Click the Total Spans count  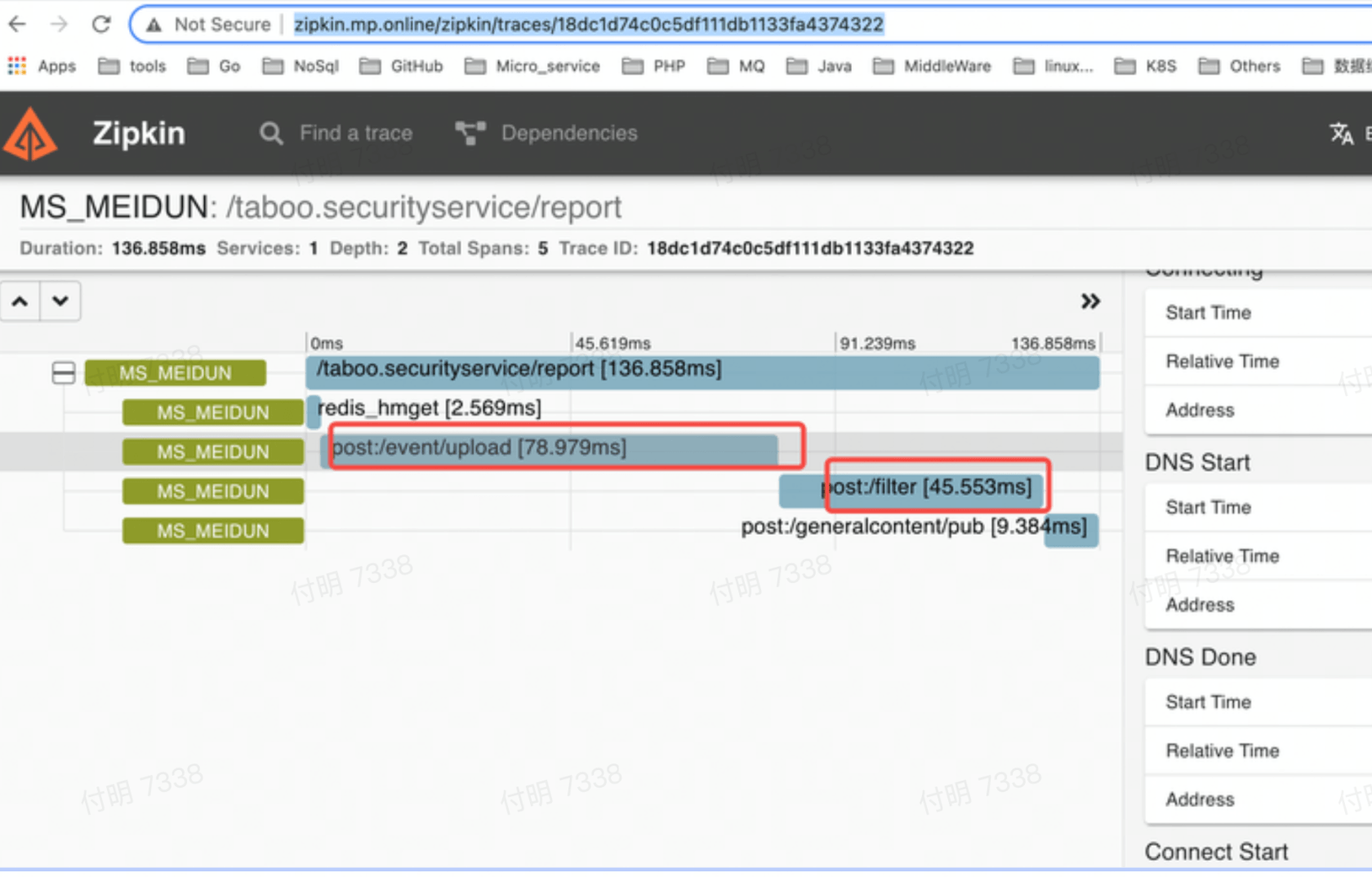click(543, 248)
